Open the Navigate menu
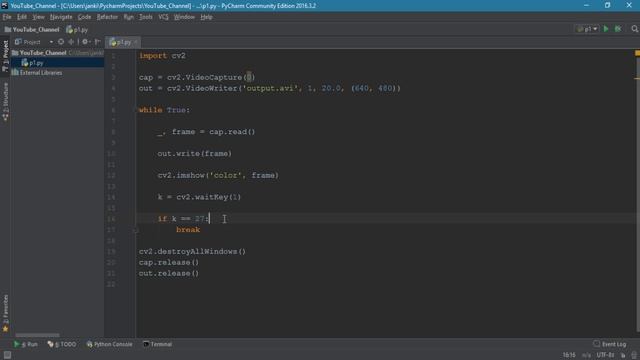640x360 pixels. click(x=61, y=17)
